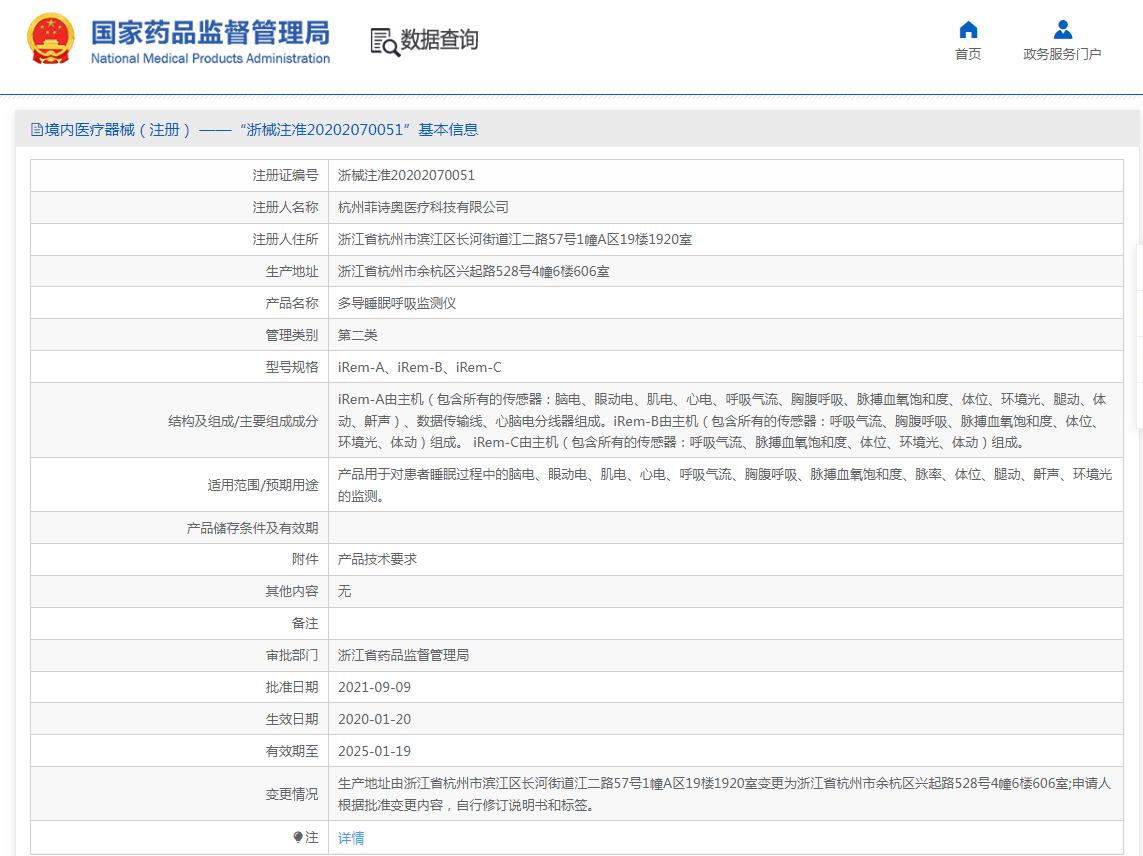The width and height of the screenshot is (1143, 856).
Task: Open the 数据查询 search icon
Action: click(x=385, y=42)
